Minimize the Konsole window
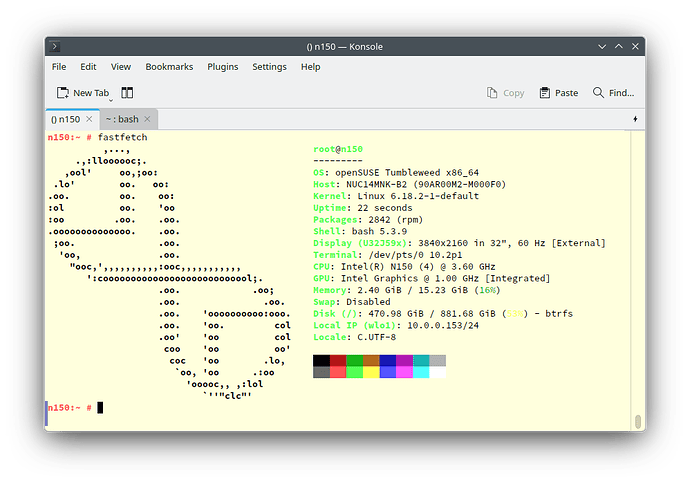 pyautogui.click(x=602, y=47)
